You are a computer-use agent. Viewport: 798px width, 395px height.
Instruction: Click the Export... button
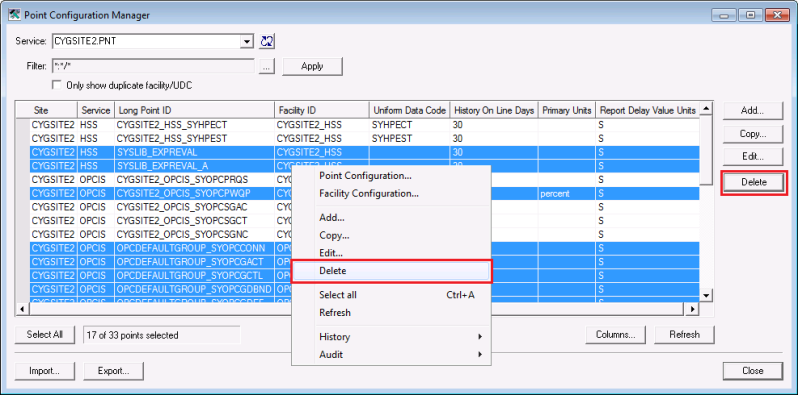click(113, 371)
